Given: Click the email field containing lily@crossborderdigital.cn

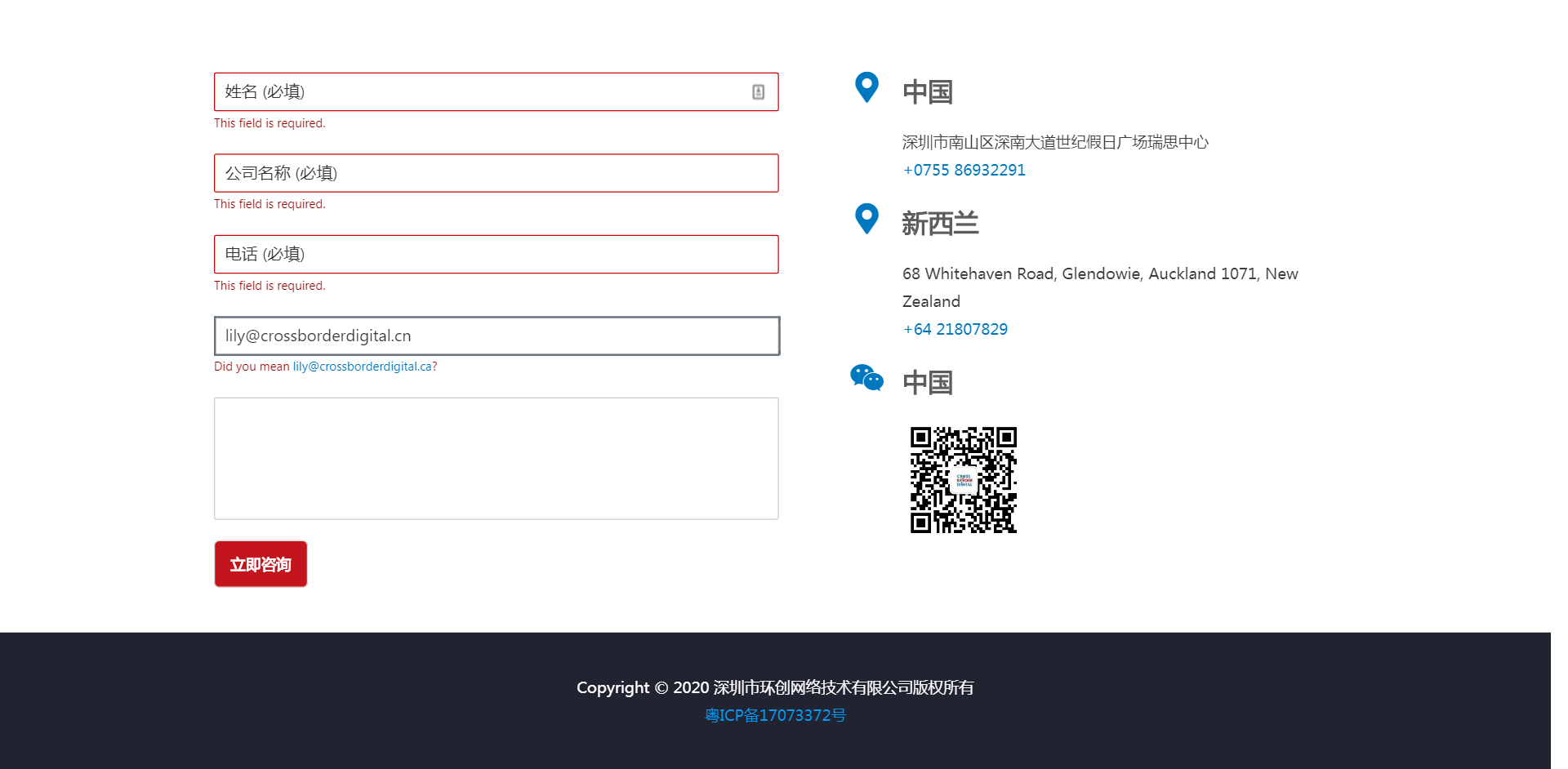Looking at the screenshot, I should [x=496, y=336].
